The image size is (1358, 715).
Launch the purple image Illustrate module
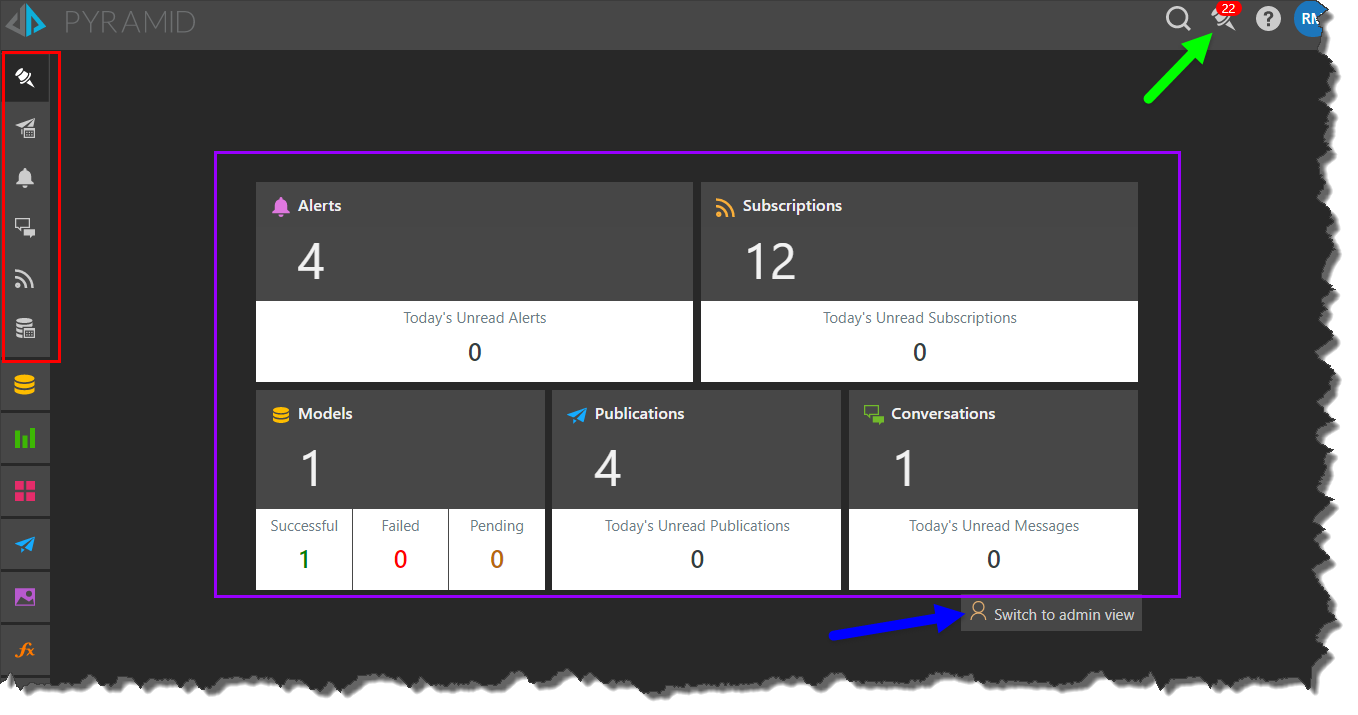(x=26, y=597)
